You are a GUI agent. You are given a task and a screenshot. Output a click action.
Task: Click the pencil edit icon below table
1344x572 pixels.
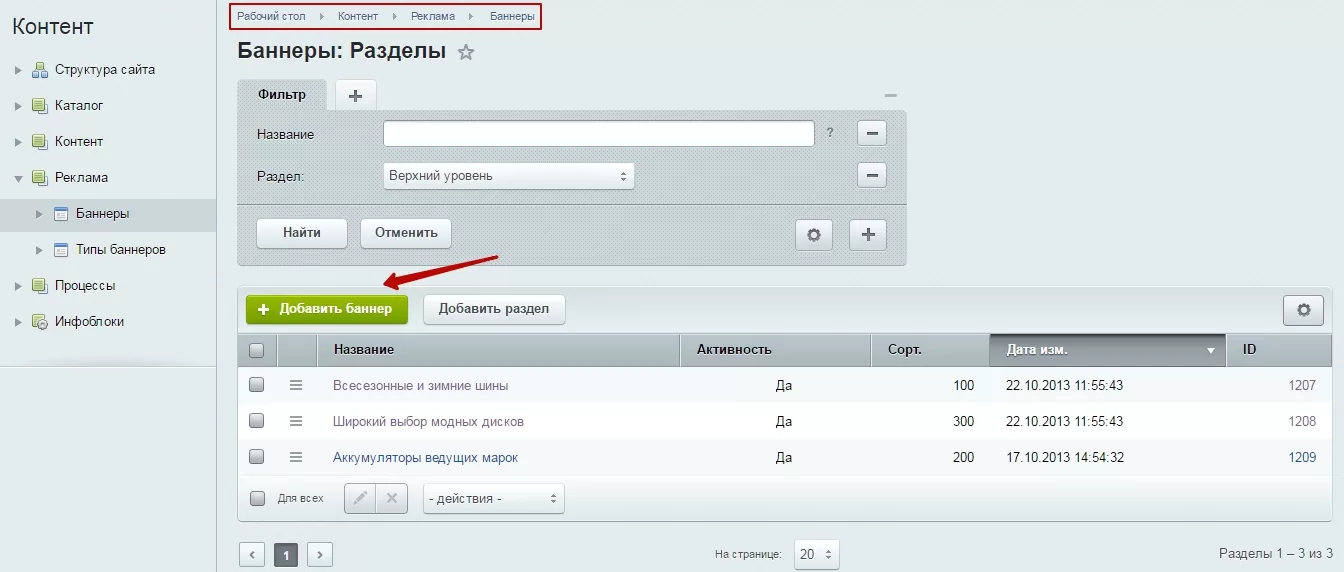[x=360, y=498]
